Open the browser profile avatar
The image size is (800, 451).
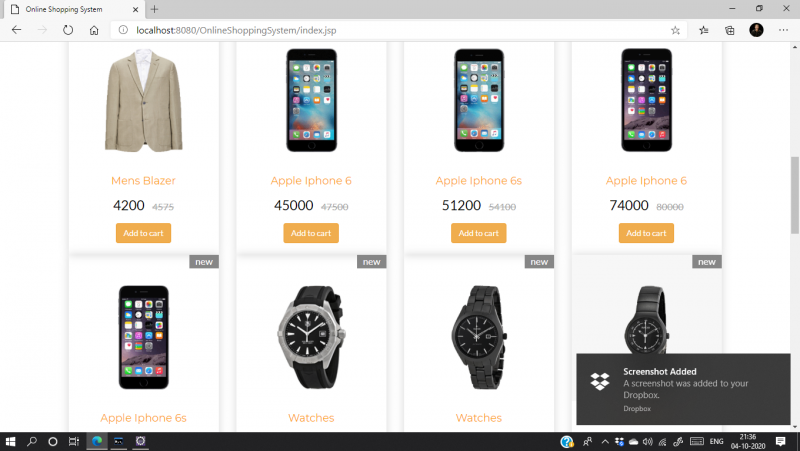[x=756, y=30]
